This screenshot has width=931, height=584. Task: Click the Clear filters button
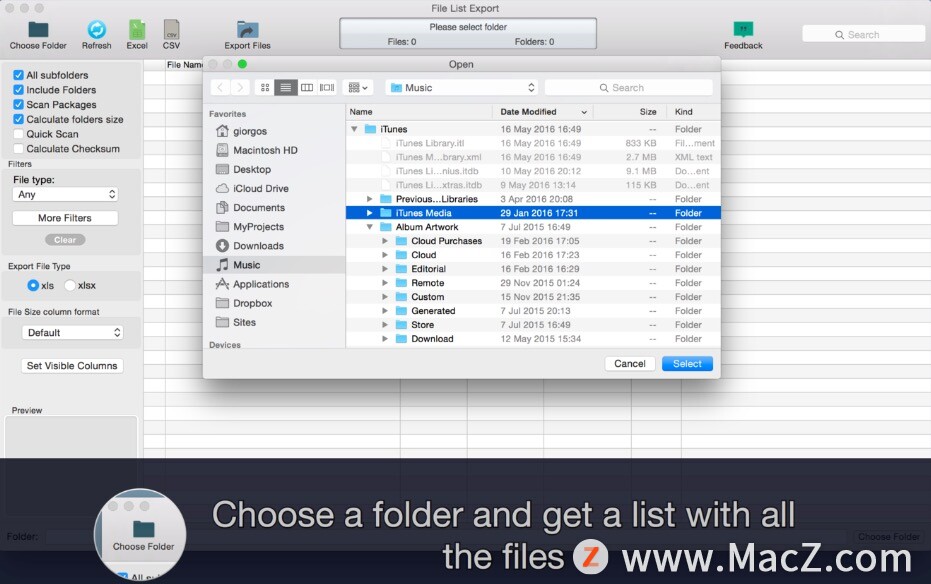coord(65,240)
